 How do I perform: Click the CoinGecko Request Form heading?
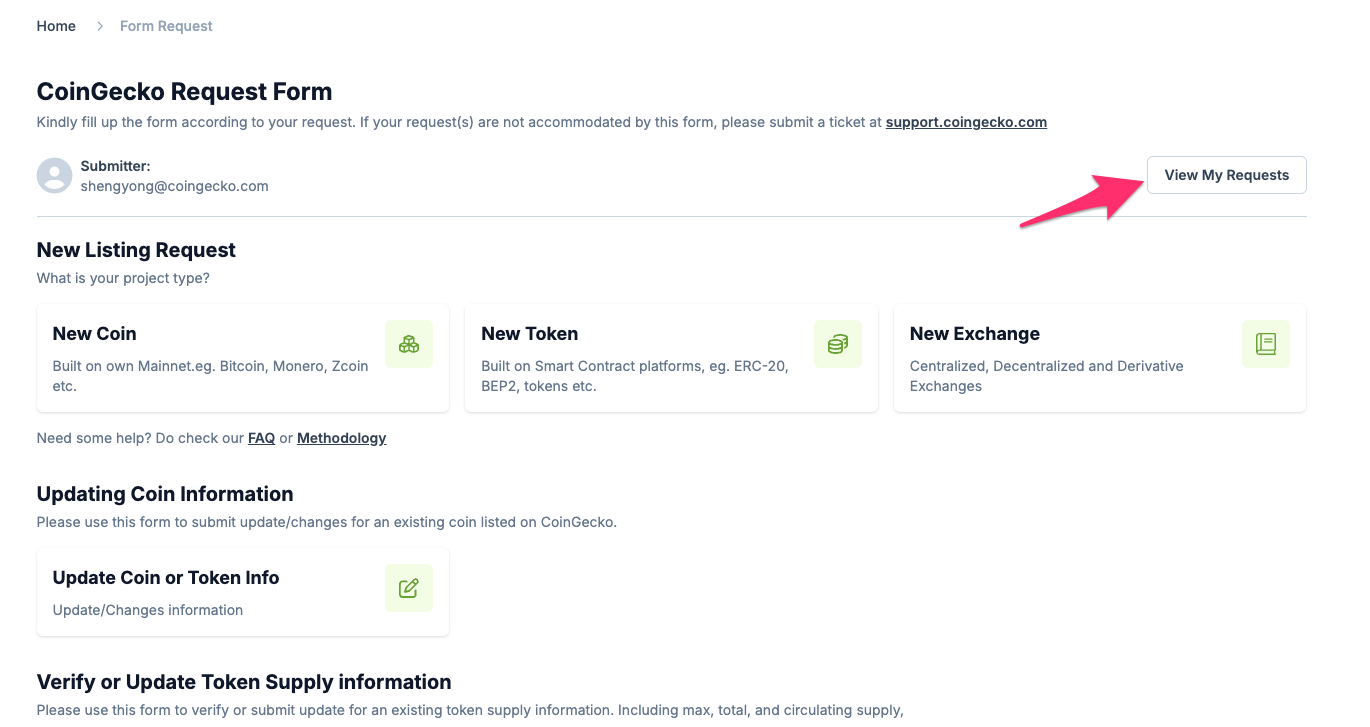184,92
